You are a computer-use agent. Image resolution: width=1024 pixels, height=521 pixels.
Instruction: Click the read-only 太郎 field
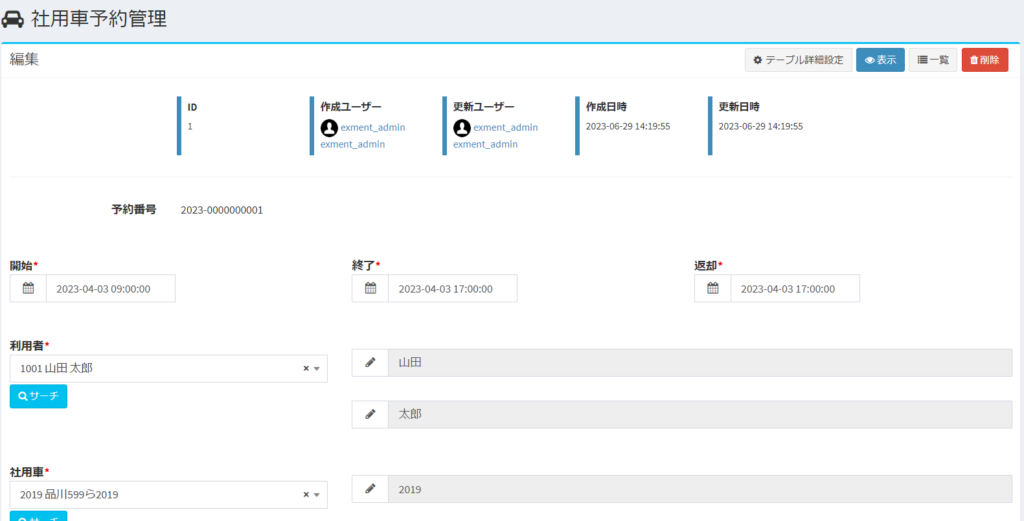(700, 414)
